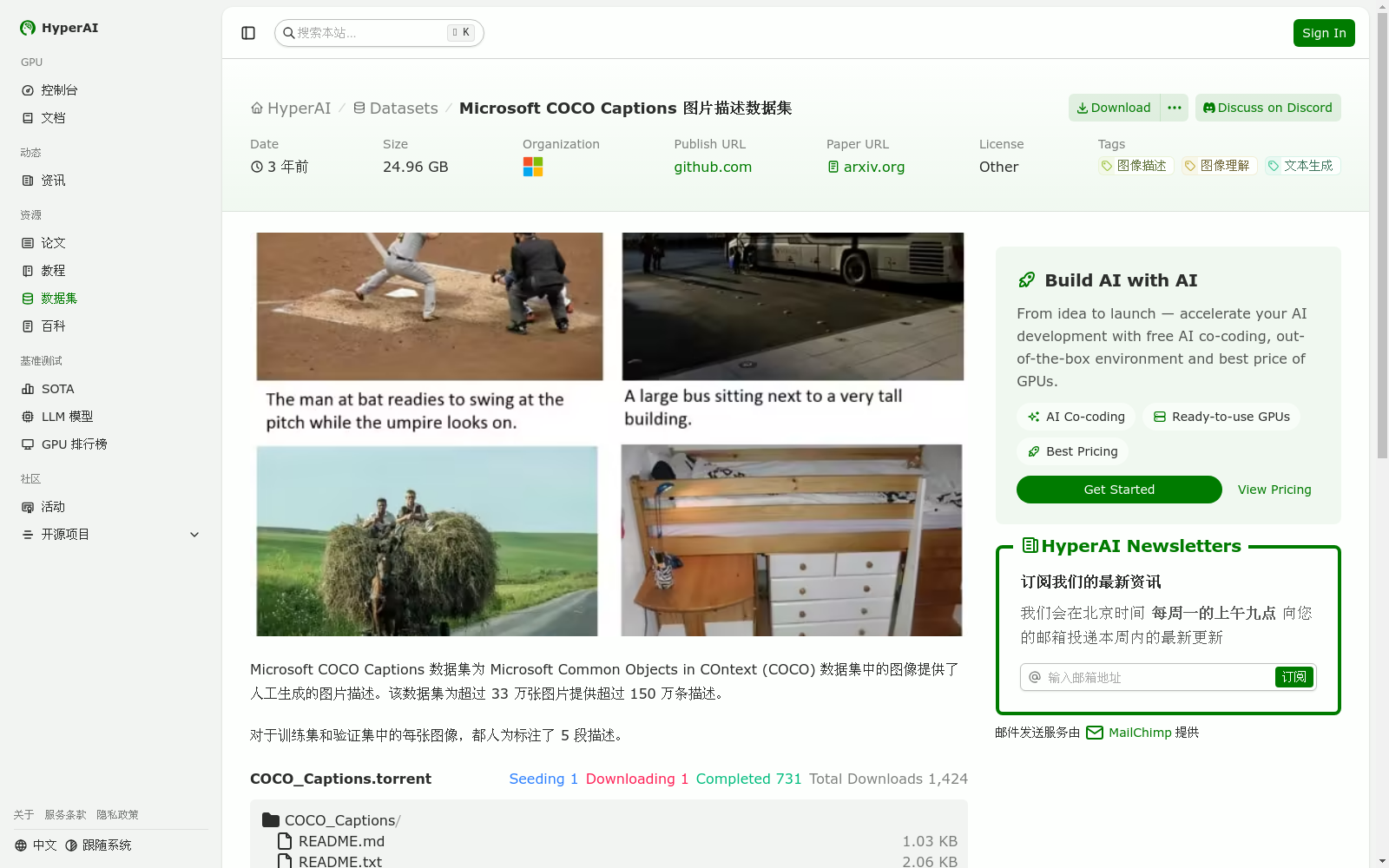Click the 开源项目 list icon
Image resolution: width=1389 pixels, height=868 pixels.
pos(28,535)
